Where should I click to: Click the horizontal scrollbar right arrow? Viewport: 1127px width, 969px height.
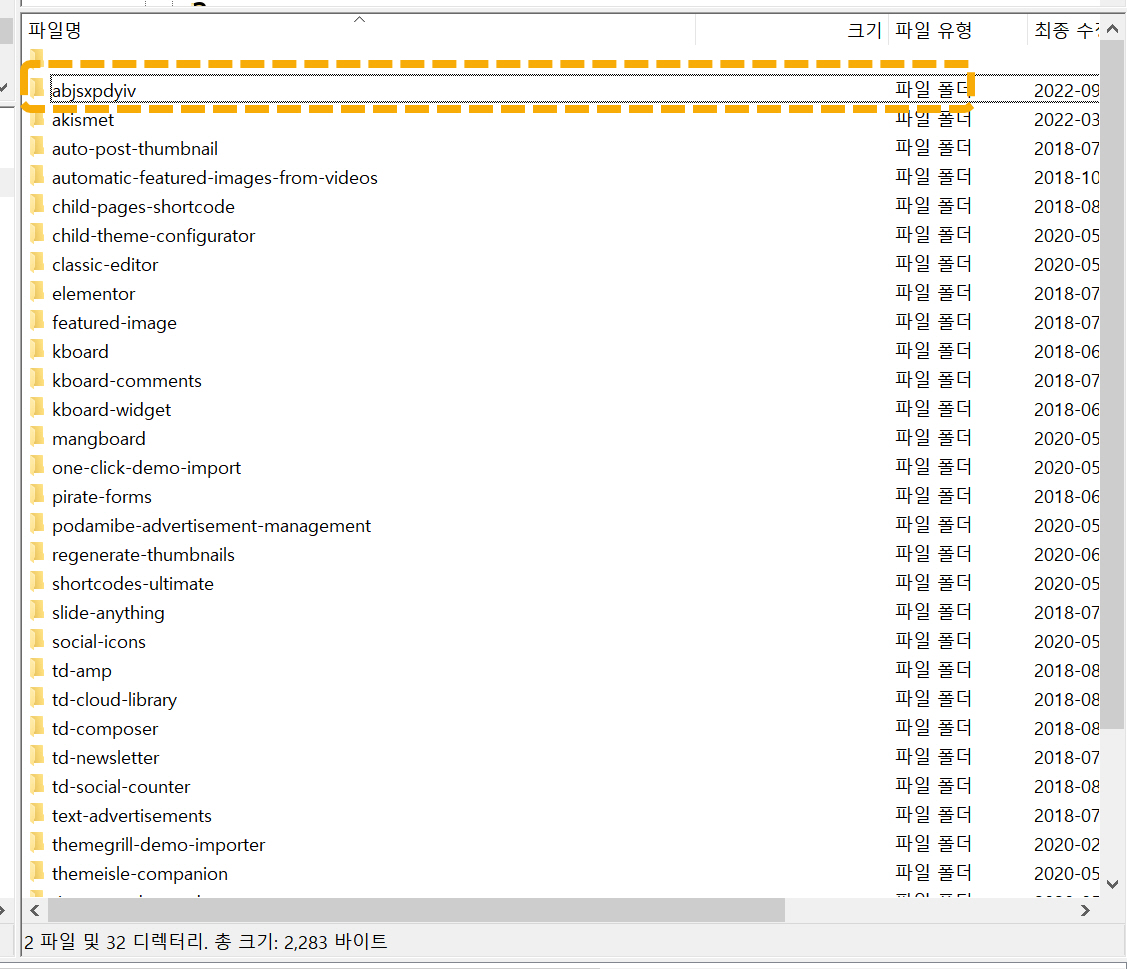(1085, 910)
